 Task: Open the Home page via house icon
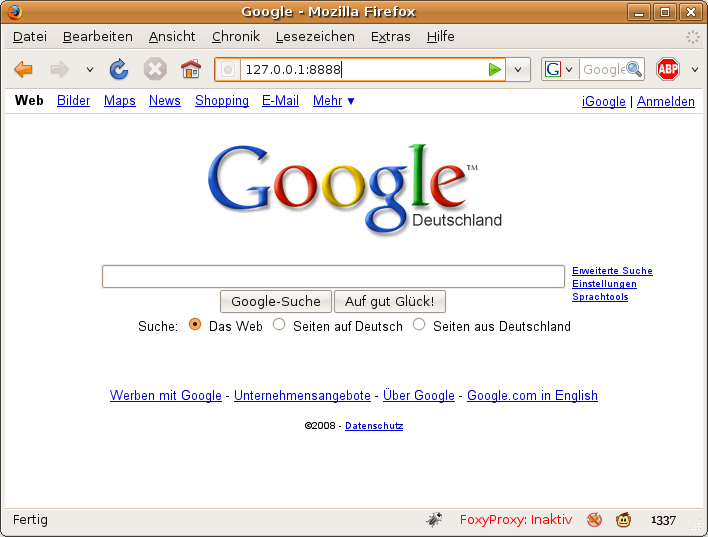point(191,70)
